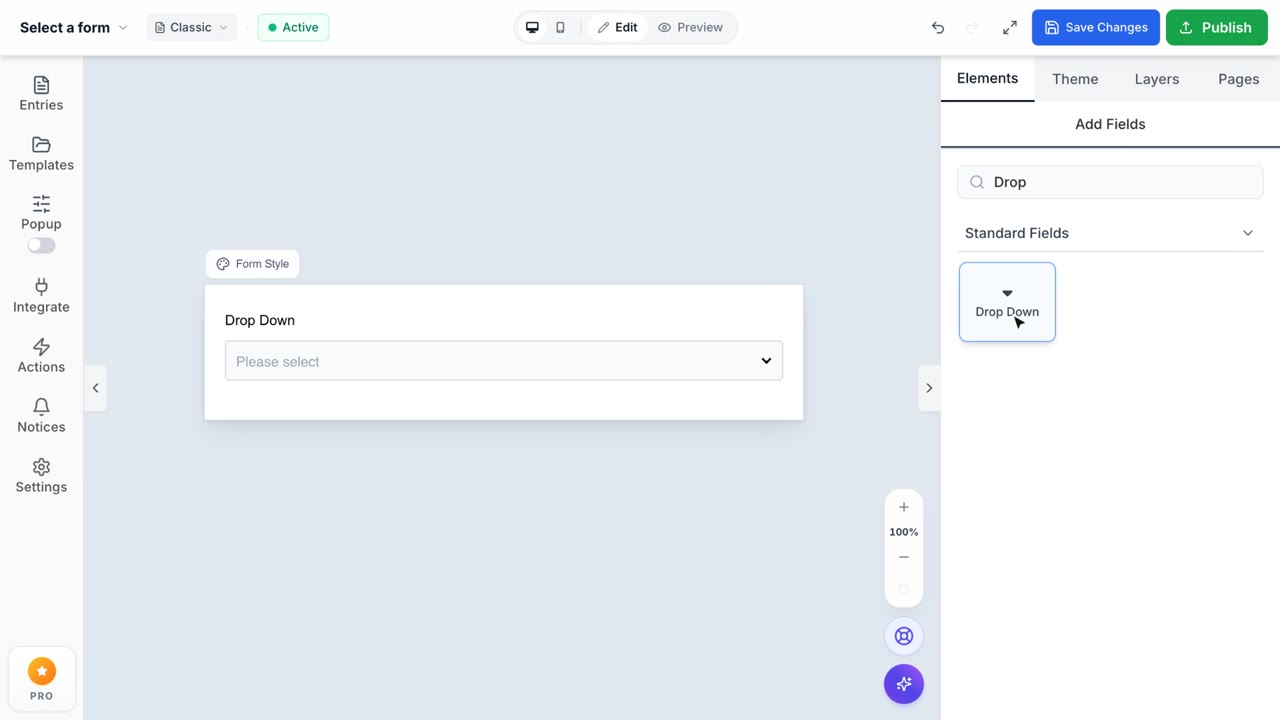Zoom out the canvas
Image resolution: width=1280 pixels, height=720 pixels.
(x=904, y=557)
